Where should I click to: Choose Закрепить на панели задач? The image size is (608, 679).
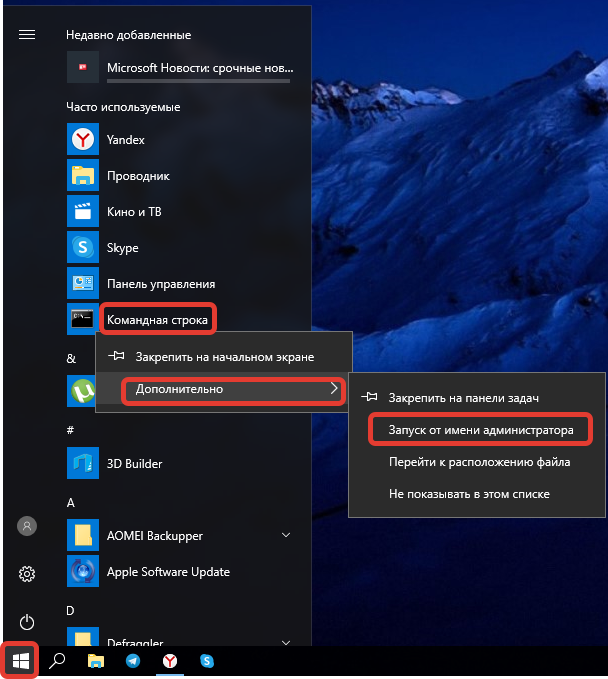[477, 398]
